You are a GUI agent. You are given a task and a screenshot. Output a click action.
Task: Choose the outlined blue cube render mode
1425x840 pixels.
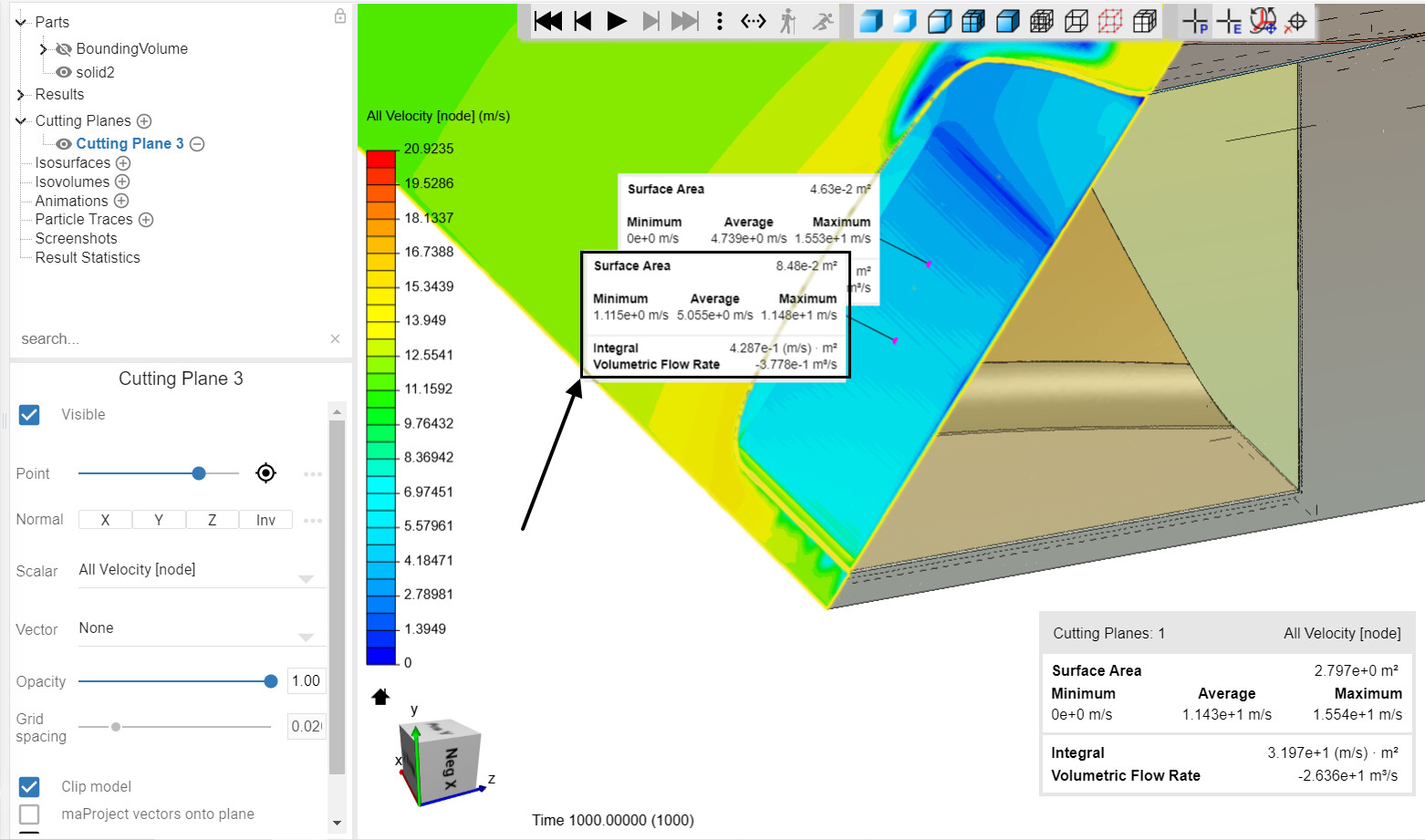tap(940, 21)
